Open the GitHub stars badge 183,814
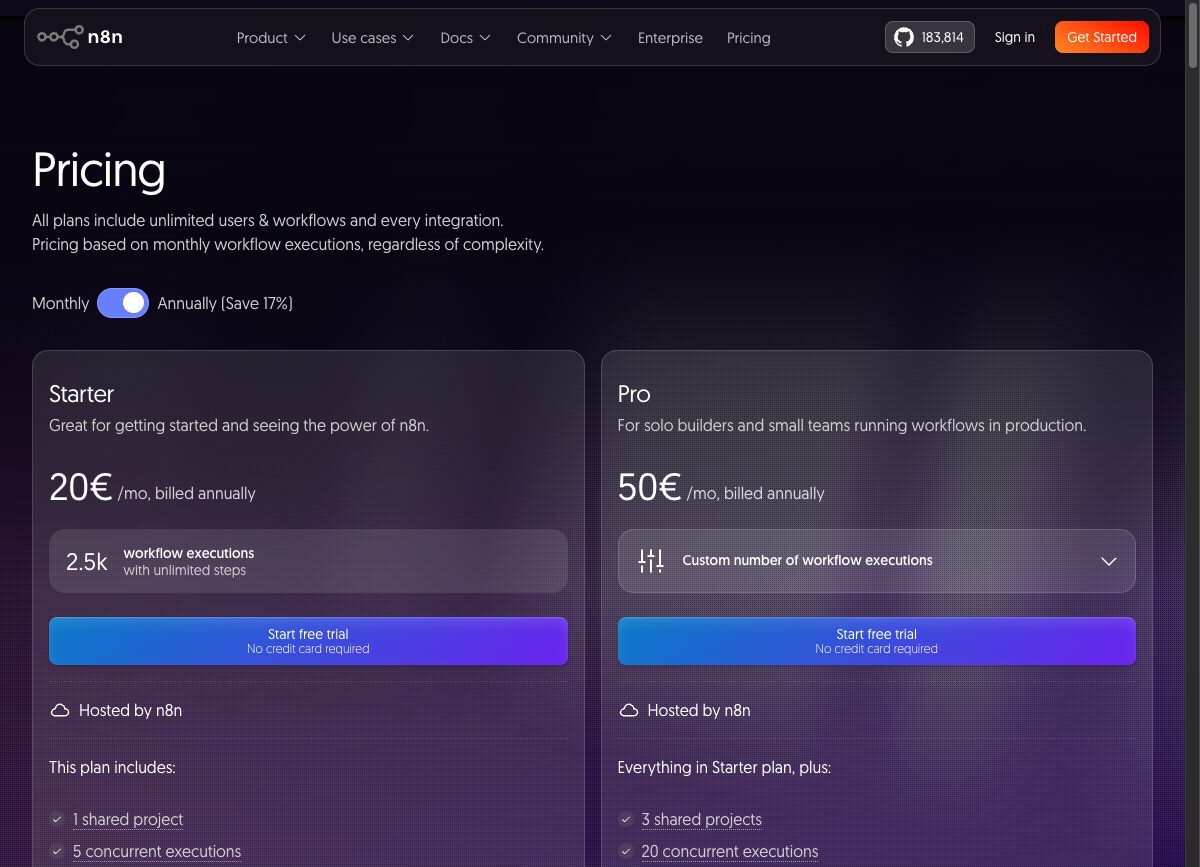 (x=929, y=37)
